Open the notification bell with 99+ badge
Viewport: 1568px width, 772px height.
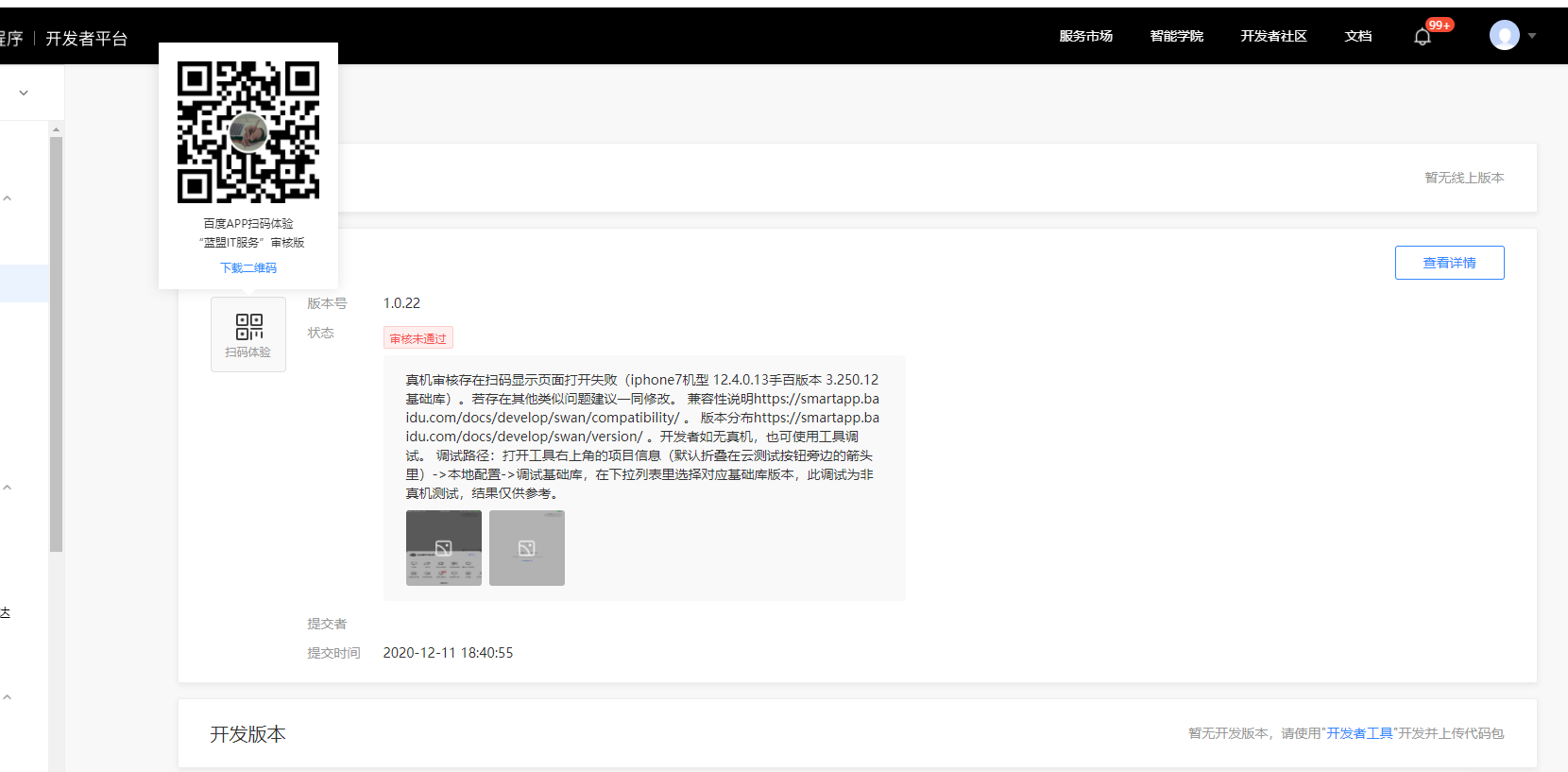click(1423, 37)
